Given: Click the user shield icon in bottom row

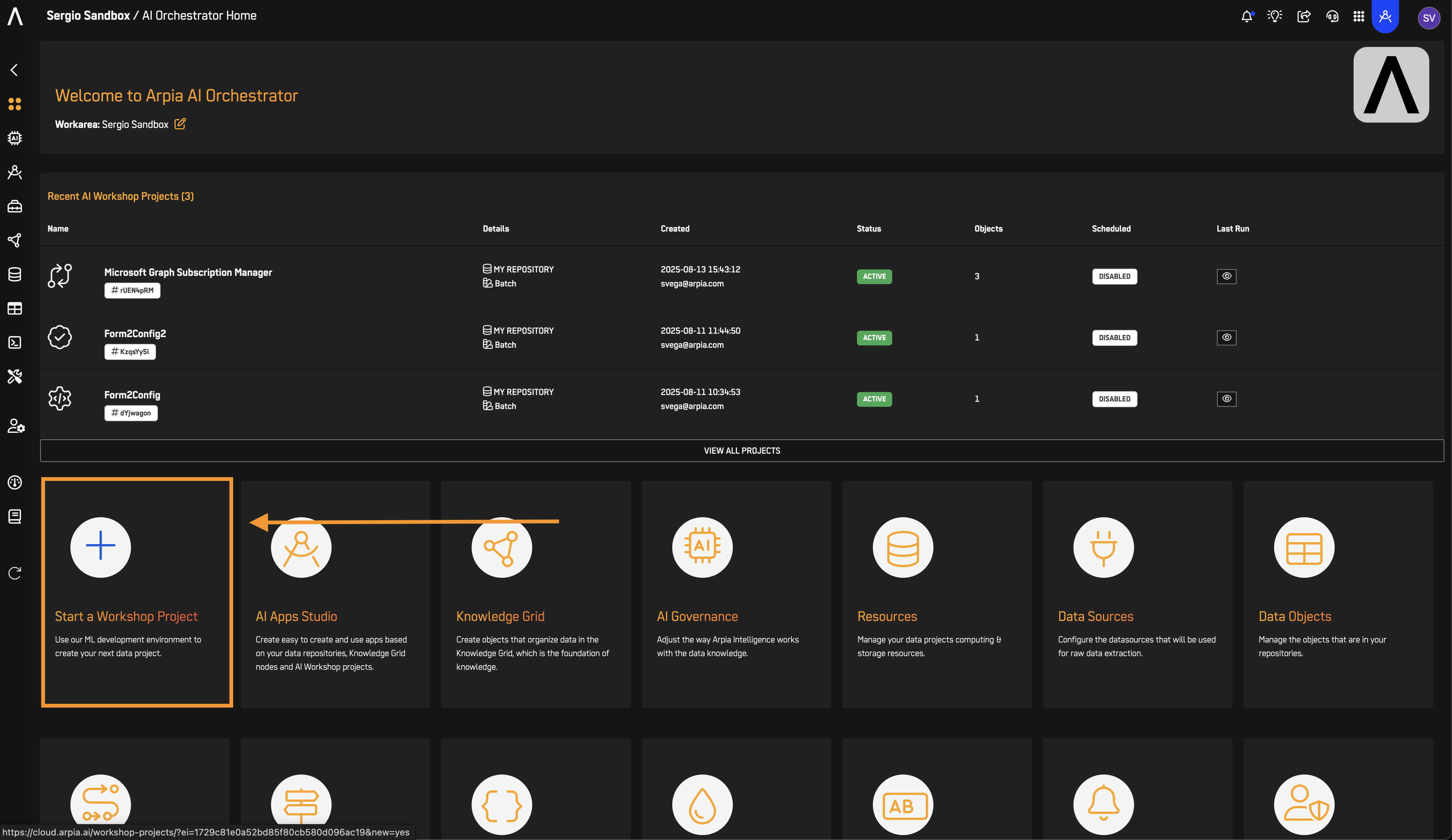Looking at the screenshot, I should pyautogui.click(x=1303, y=804).
